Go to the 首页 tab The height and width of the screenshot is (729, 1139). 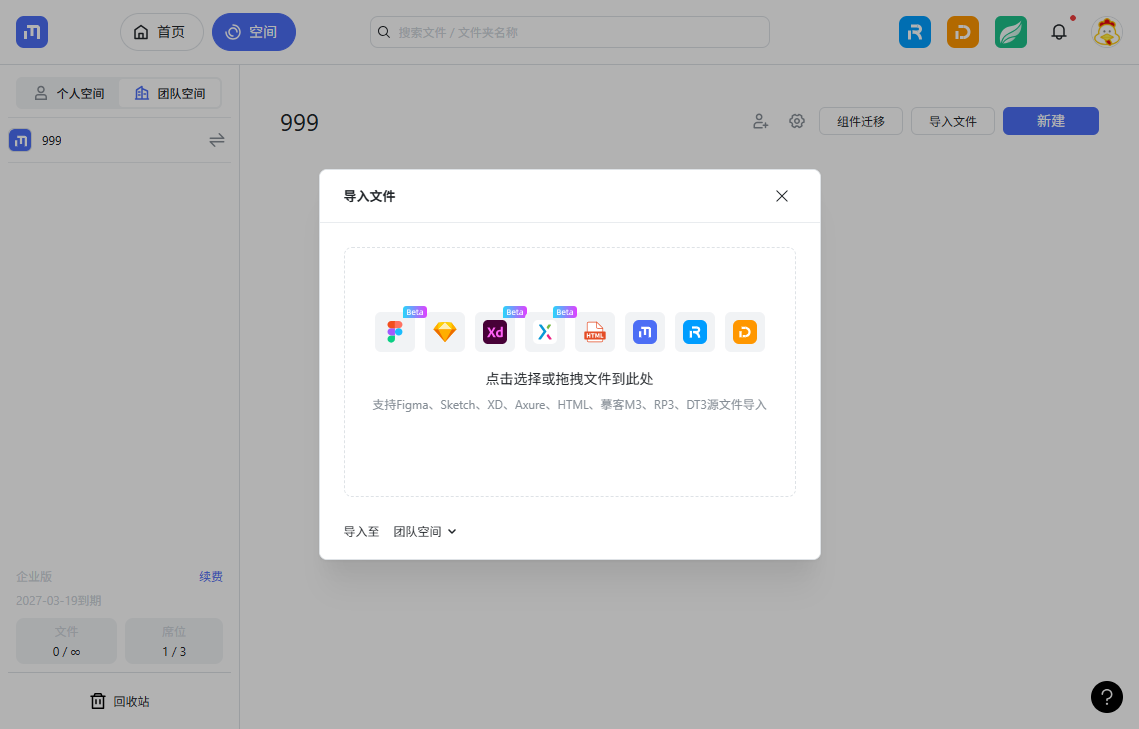161,32
